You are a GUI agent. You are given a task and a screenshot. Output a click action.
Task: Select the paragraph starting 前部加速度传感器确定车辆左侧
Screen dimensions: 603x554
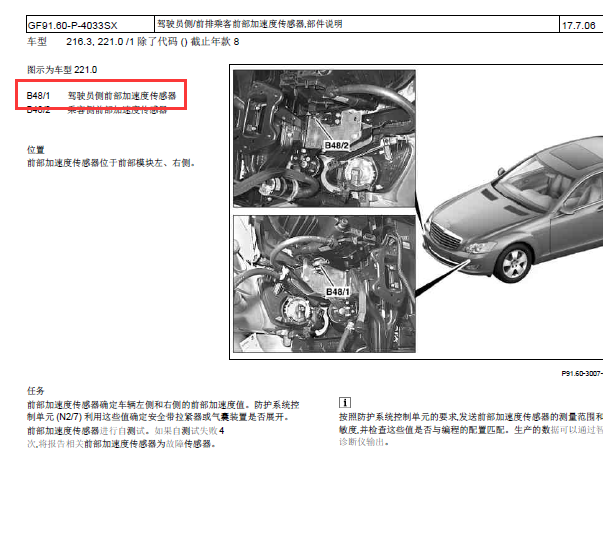[x=163, y=411]
